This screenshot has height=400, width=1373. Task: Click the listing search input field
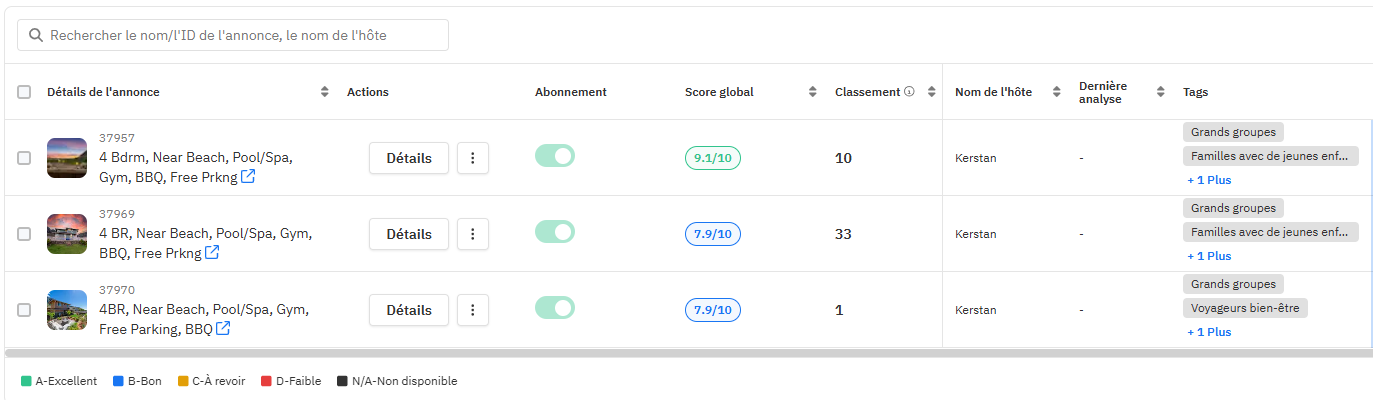tap(240, 35)
